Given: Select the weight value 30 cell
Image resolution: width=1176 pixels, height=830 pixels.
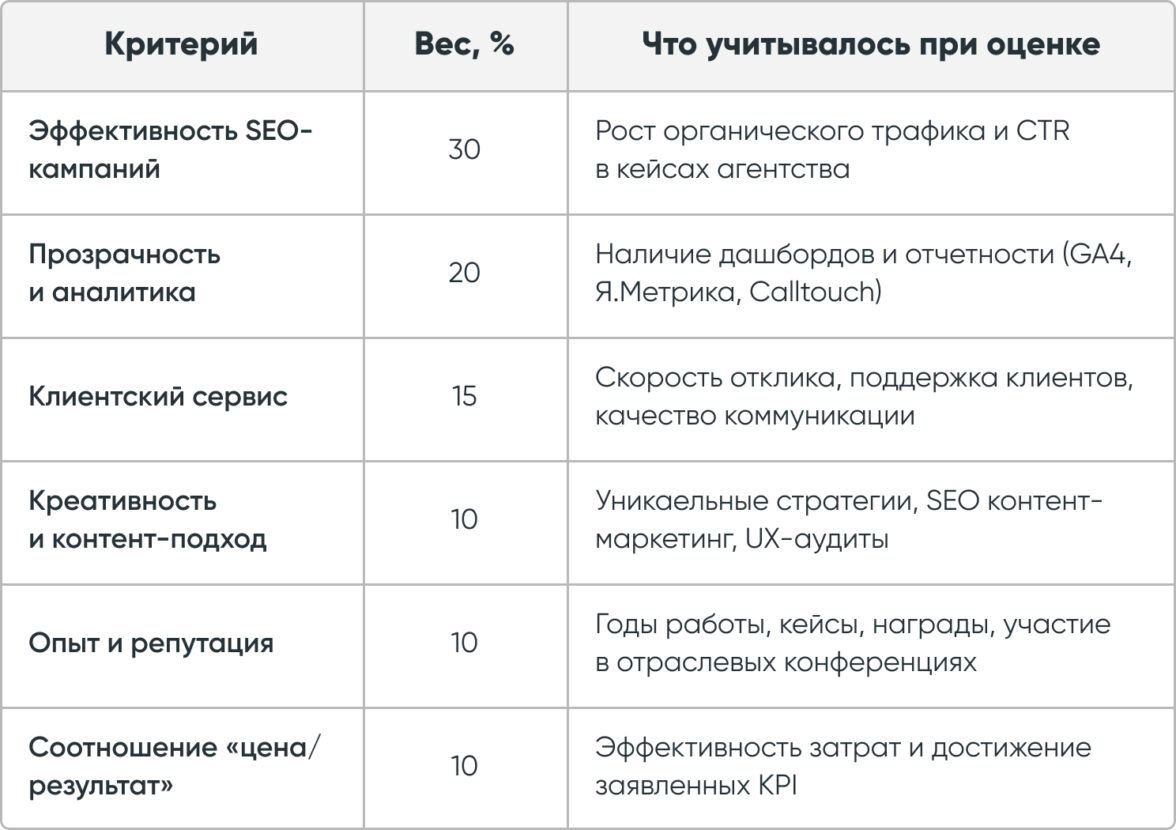Looking at the screenshot, I should [x=464, y=150].
